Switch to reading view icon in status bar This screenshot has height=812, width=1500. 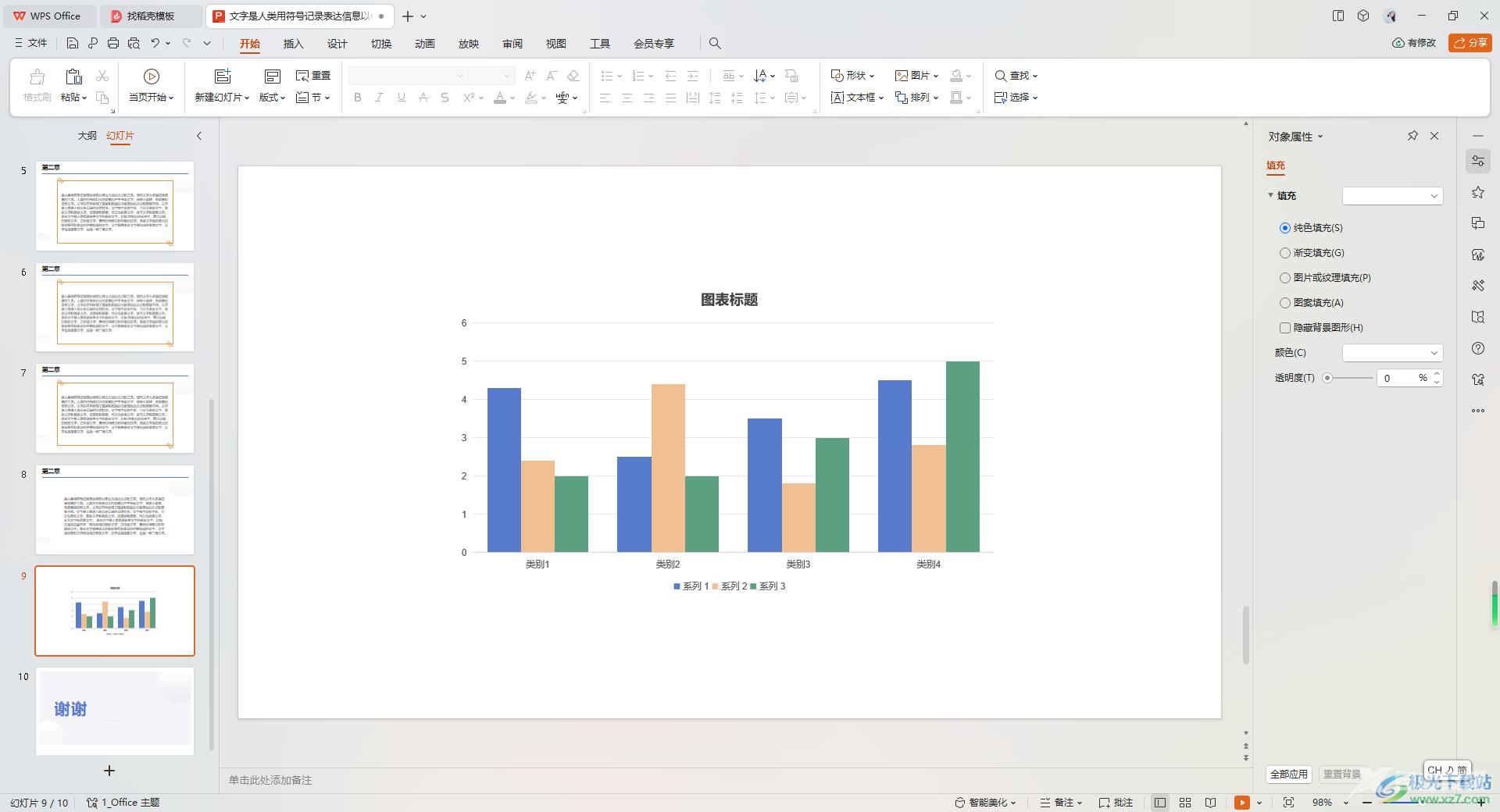1210,803
